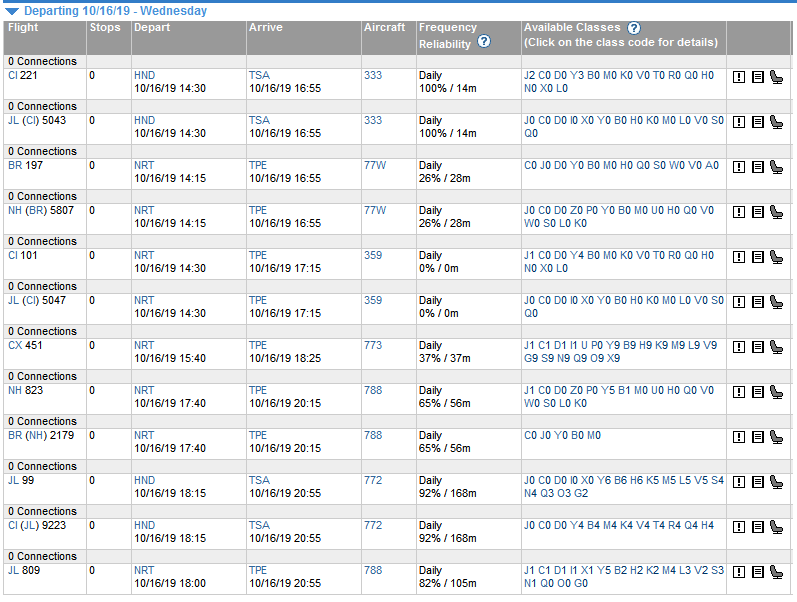The width and height of the screenshot is (797, 602).
Task: Open flight CX 451 link
Action: click(x=25, y=345)
